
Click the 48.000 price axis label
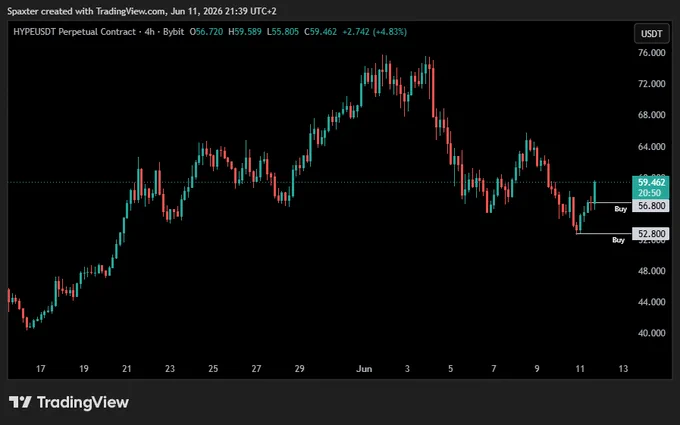coord(651,271)
